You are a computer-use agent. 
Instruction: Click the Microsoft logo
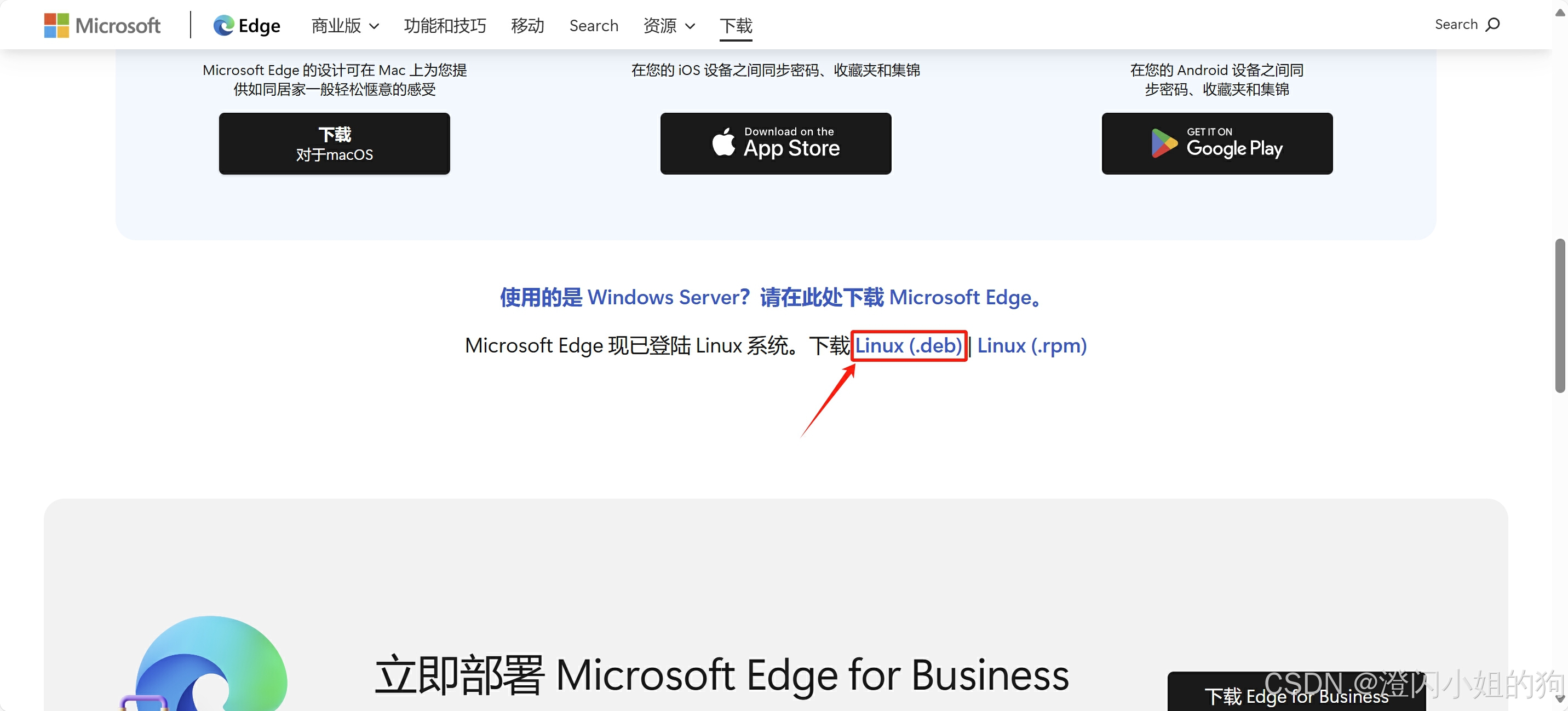point(102,26)
